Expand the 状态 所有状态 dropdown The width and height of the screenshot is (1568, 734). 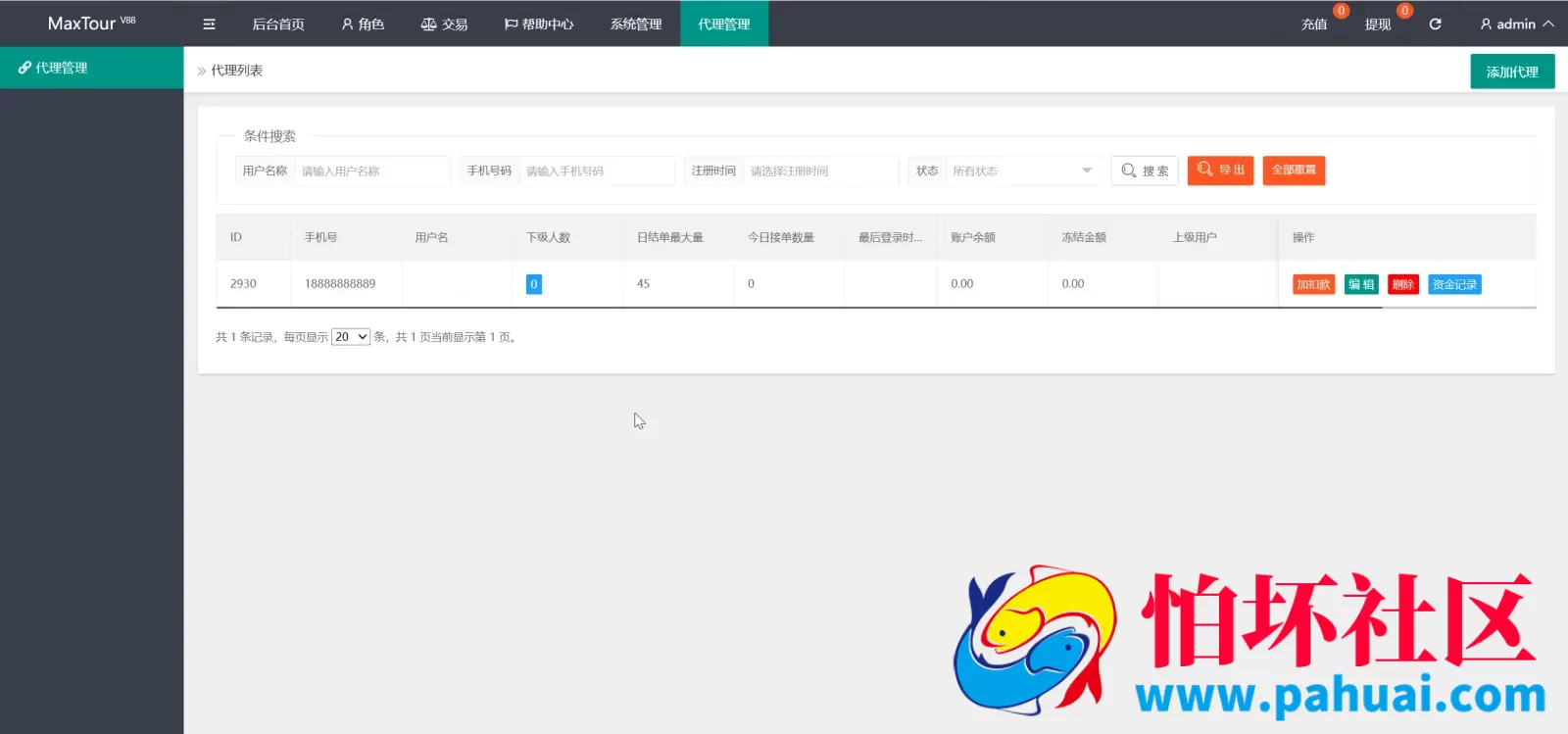tap(1023, 171)
